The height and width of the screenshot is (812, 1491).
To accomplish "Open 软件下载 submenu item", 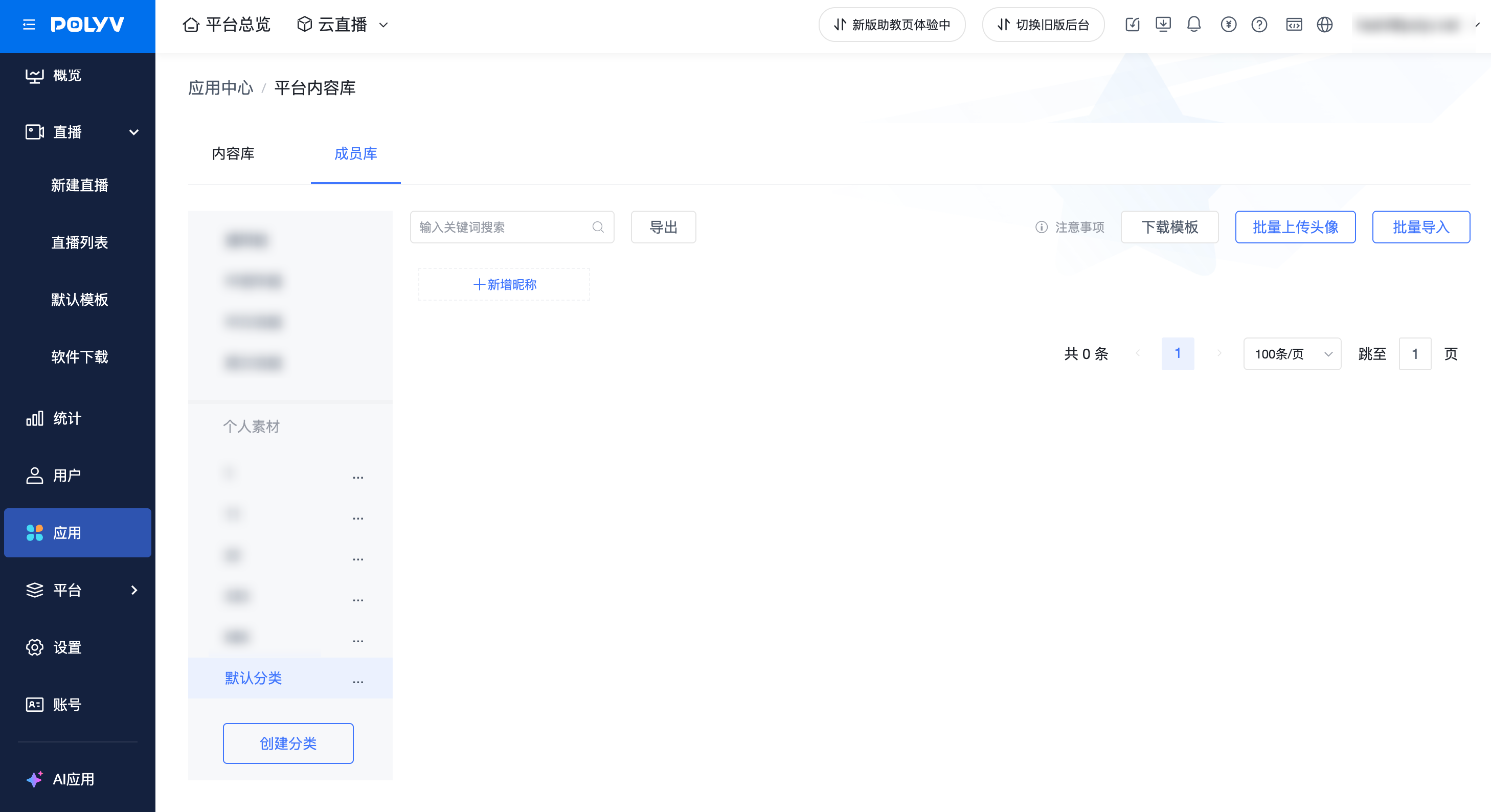I will click(79, 357).
